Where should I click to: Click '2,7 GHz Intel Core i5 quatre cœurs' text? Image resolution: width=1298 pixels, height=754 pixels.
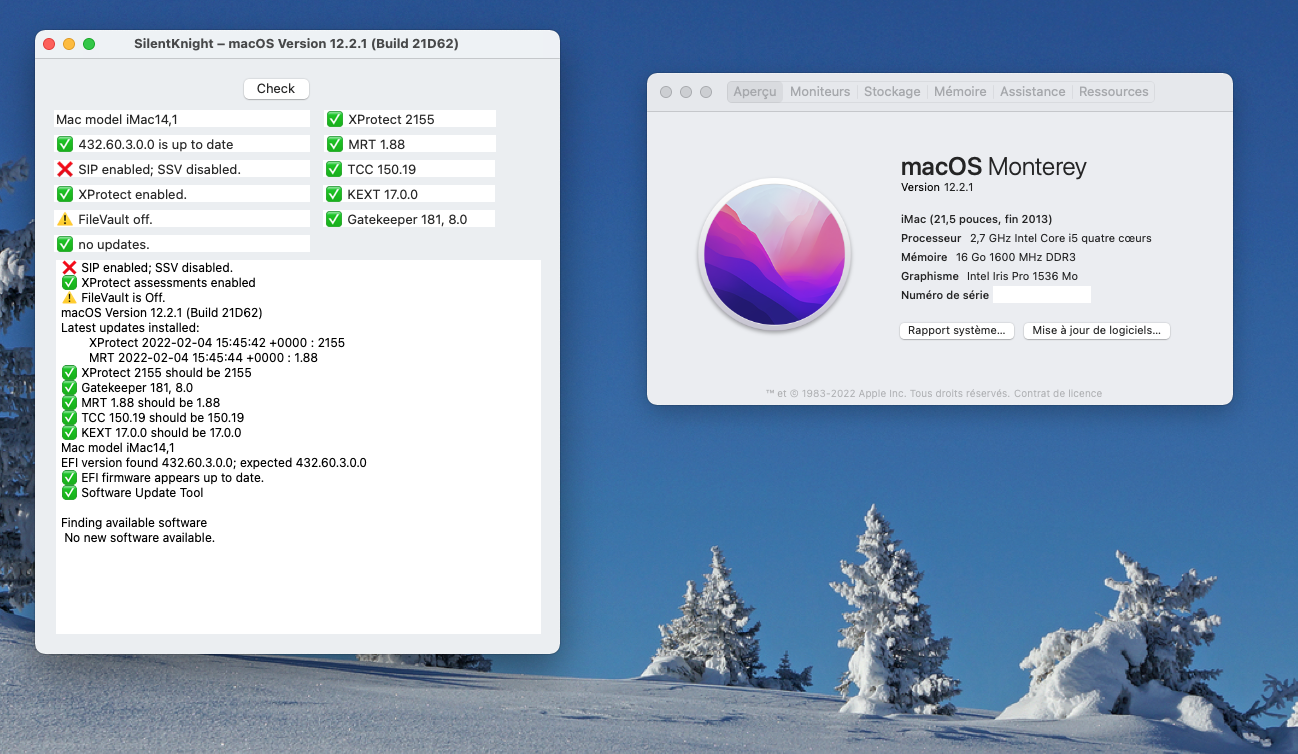[x=1061, y=238]
